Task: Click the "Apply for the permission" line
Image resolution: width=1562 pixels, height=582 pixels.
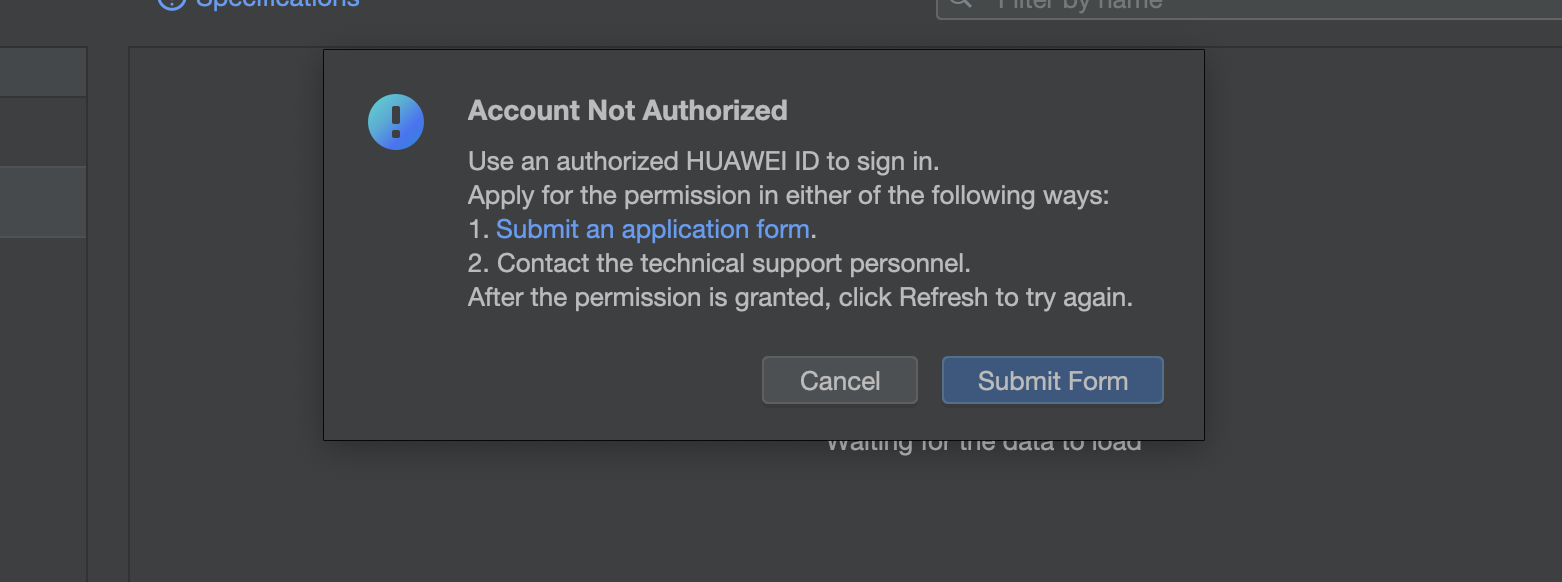Action: click(x=788, y=195)
